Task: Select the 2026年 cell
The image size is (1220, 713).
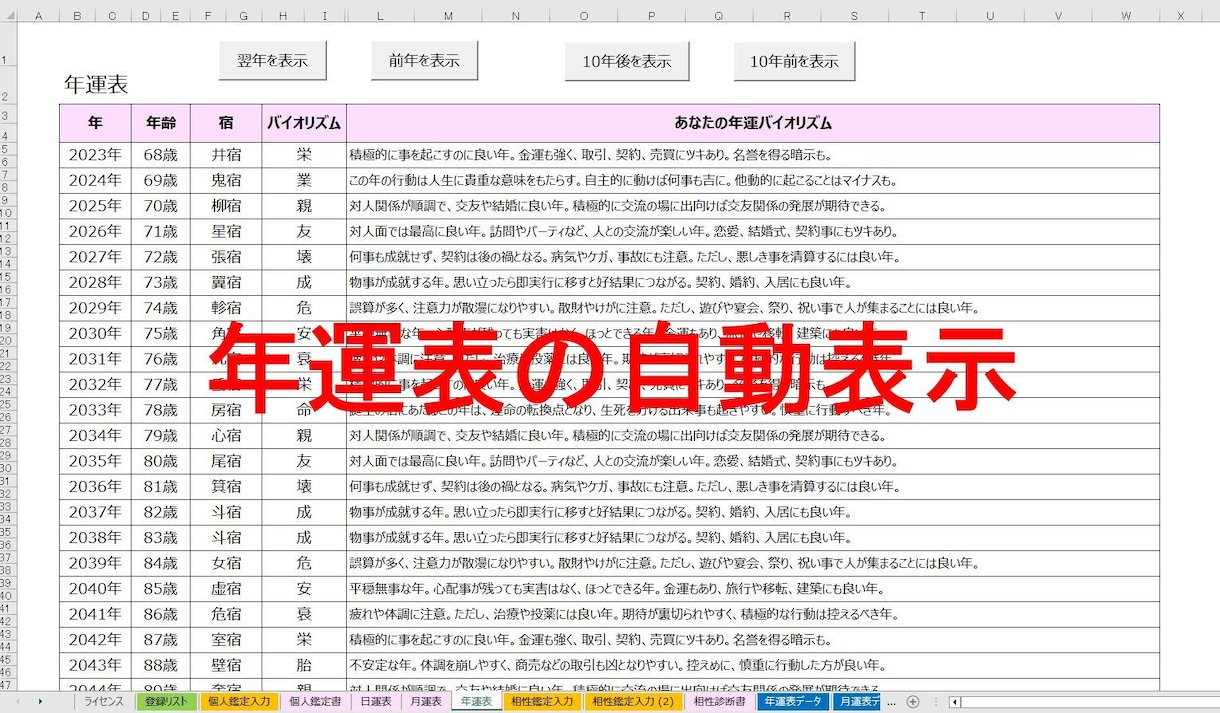Action: [x=95, y=232]
